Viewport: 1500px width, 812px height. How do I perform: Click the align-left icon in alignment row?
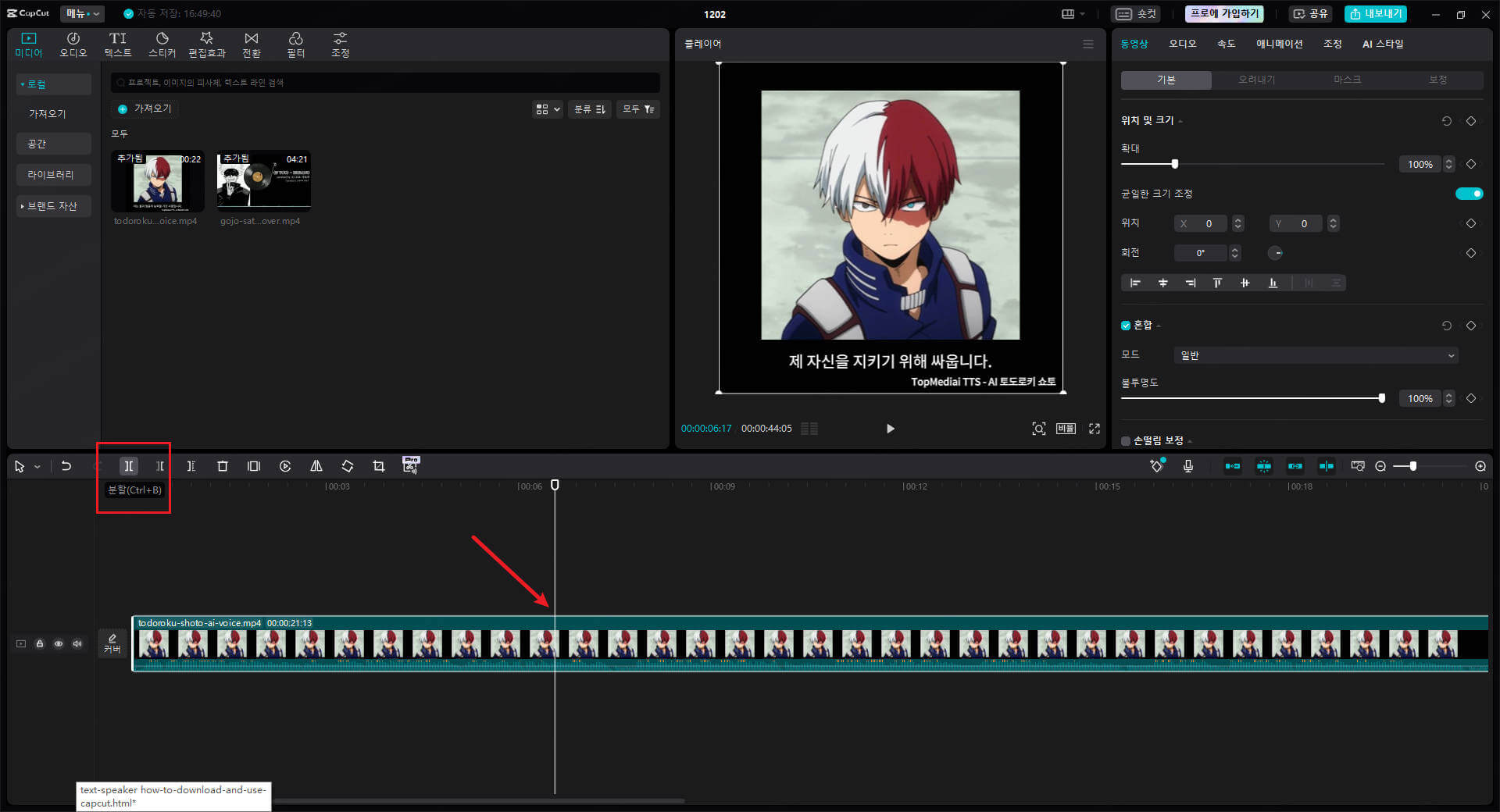tap(1135, 283)
